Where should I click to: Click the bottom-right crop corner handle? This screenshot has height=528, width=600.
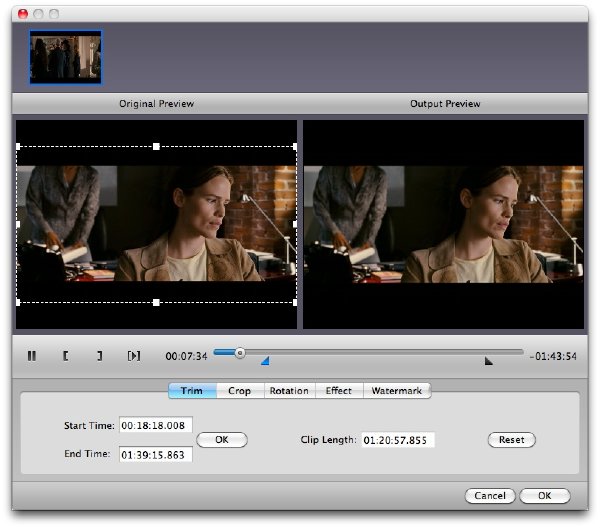pos(295,303)
